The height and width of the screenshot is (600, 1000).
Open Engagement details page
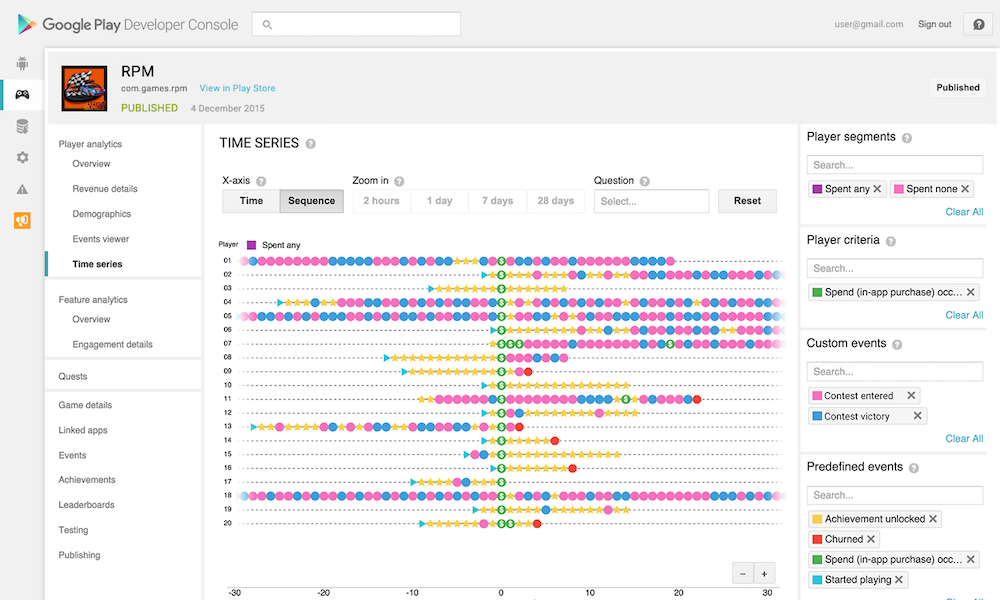coord(112,344)
